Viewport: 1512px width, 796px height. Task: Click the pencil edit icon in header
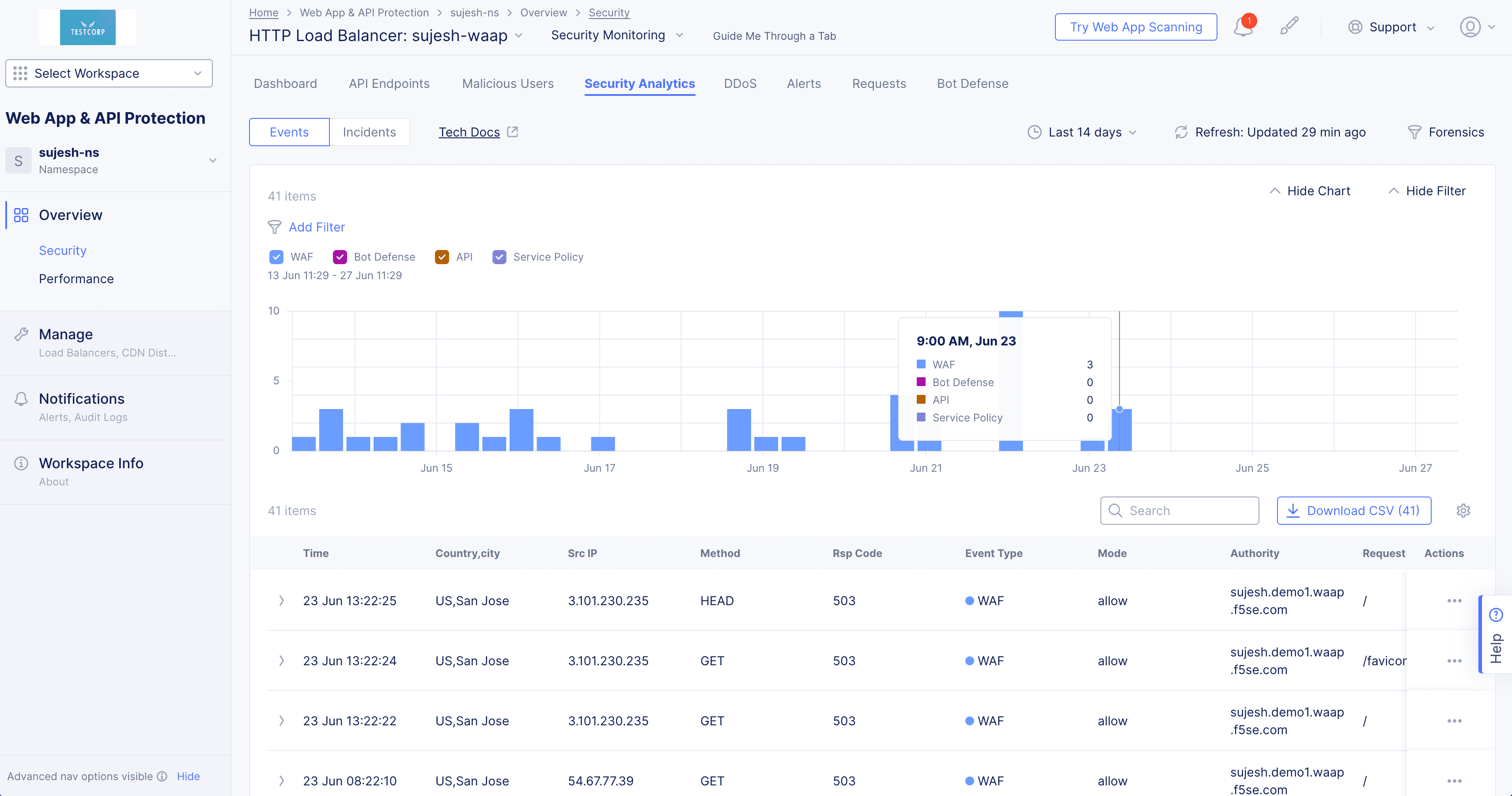(x=1289, y=26)
